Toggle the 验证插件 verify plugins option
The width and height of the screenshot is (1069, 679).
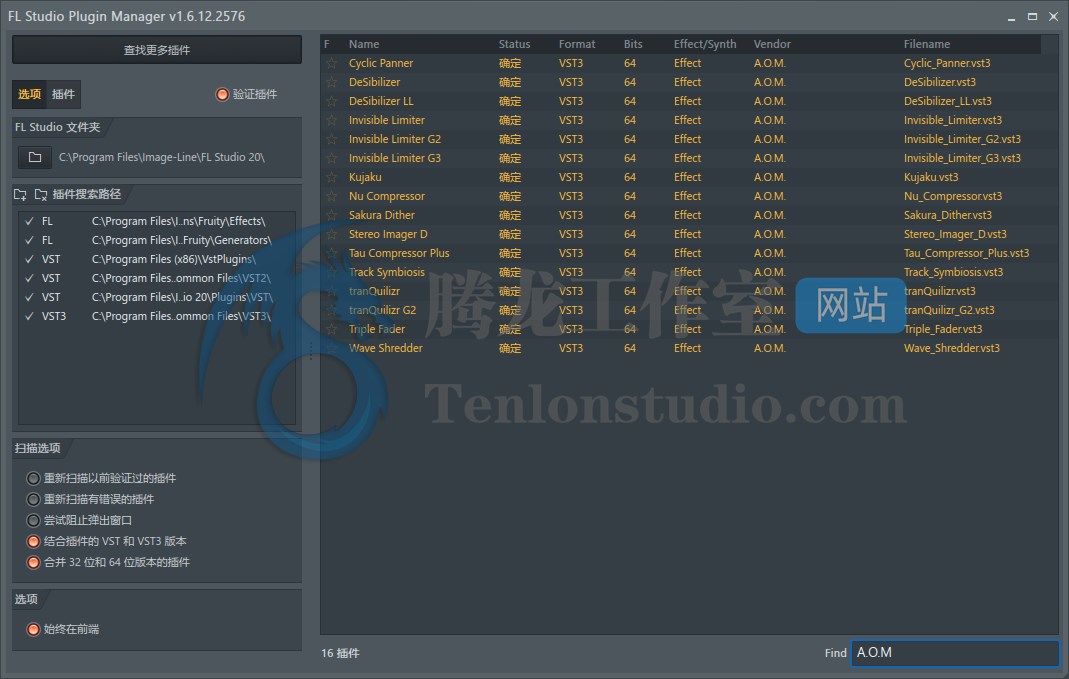click(x=246, y=94)
